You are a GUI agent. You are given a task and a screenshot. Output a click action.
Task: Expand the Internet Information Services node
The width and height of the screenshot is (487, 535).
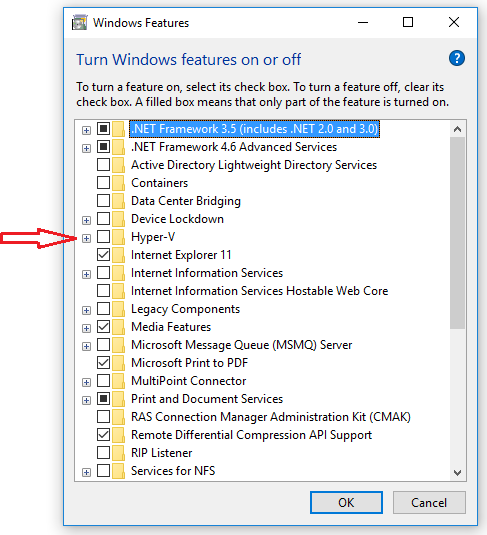point(86,274)
